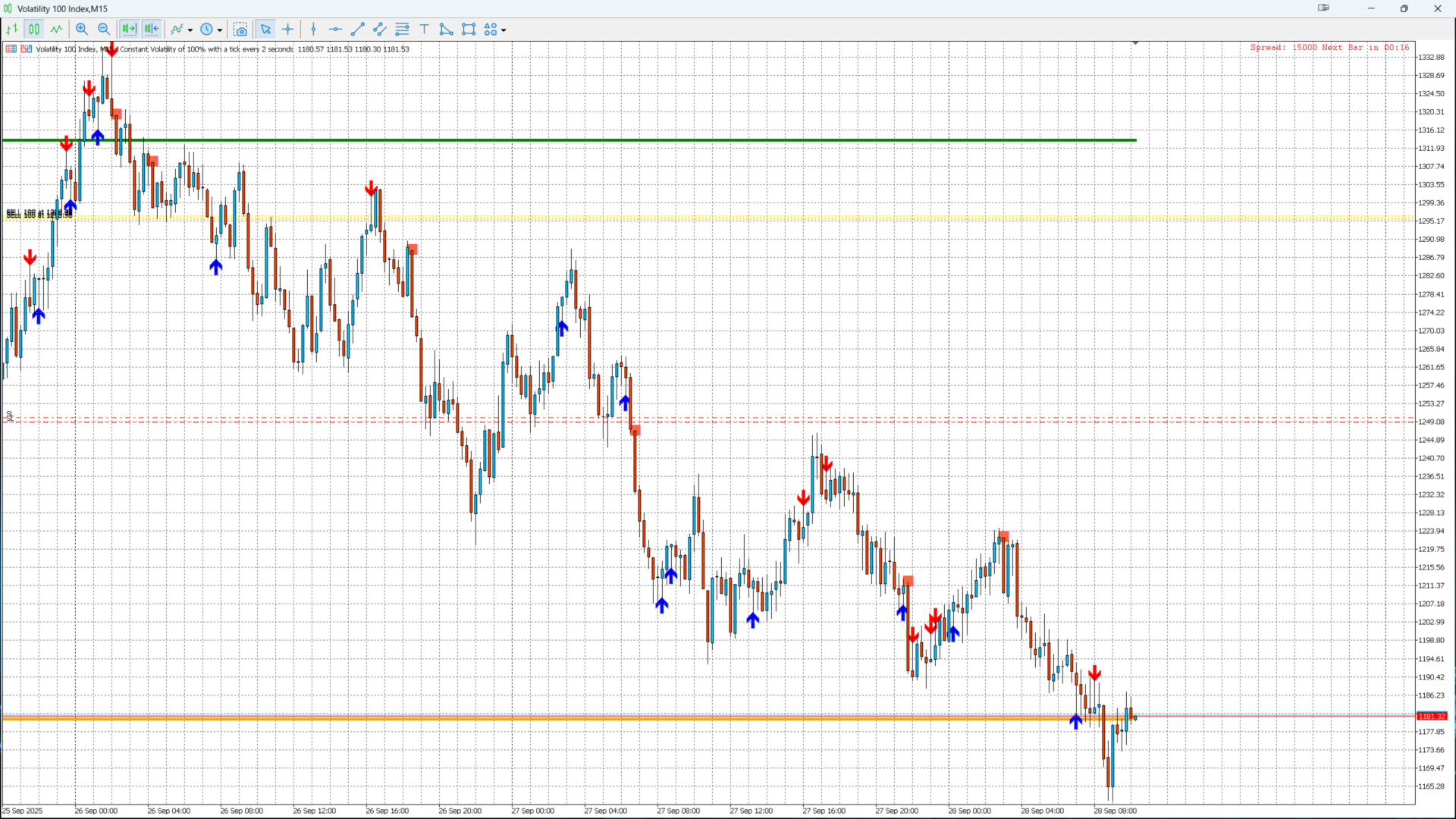Zoom out of the chart
The height and width of the screenshot is (819, 1456).
click(104, 30)
